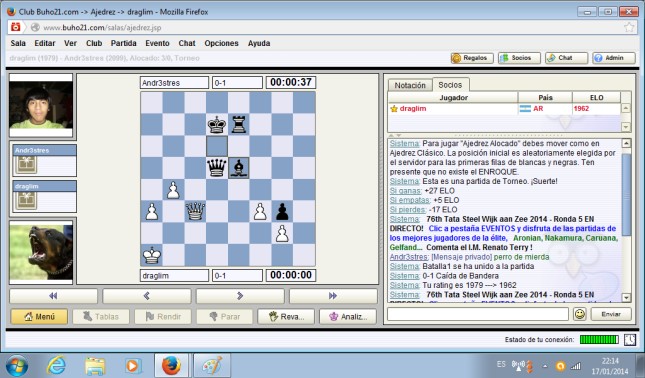Open Windows Media Player from taskbar
645x378 pixels.
(x=132, y=366)
